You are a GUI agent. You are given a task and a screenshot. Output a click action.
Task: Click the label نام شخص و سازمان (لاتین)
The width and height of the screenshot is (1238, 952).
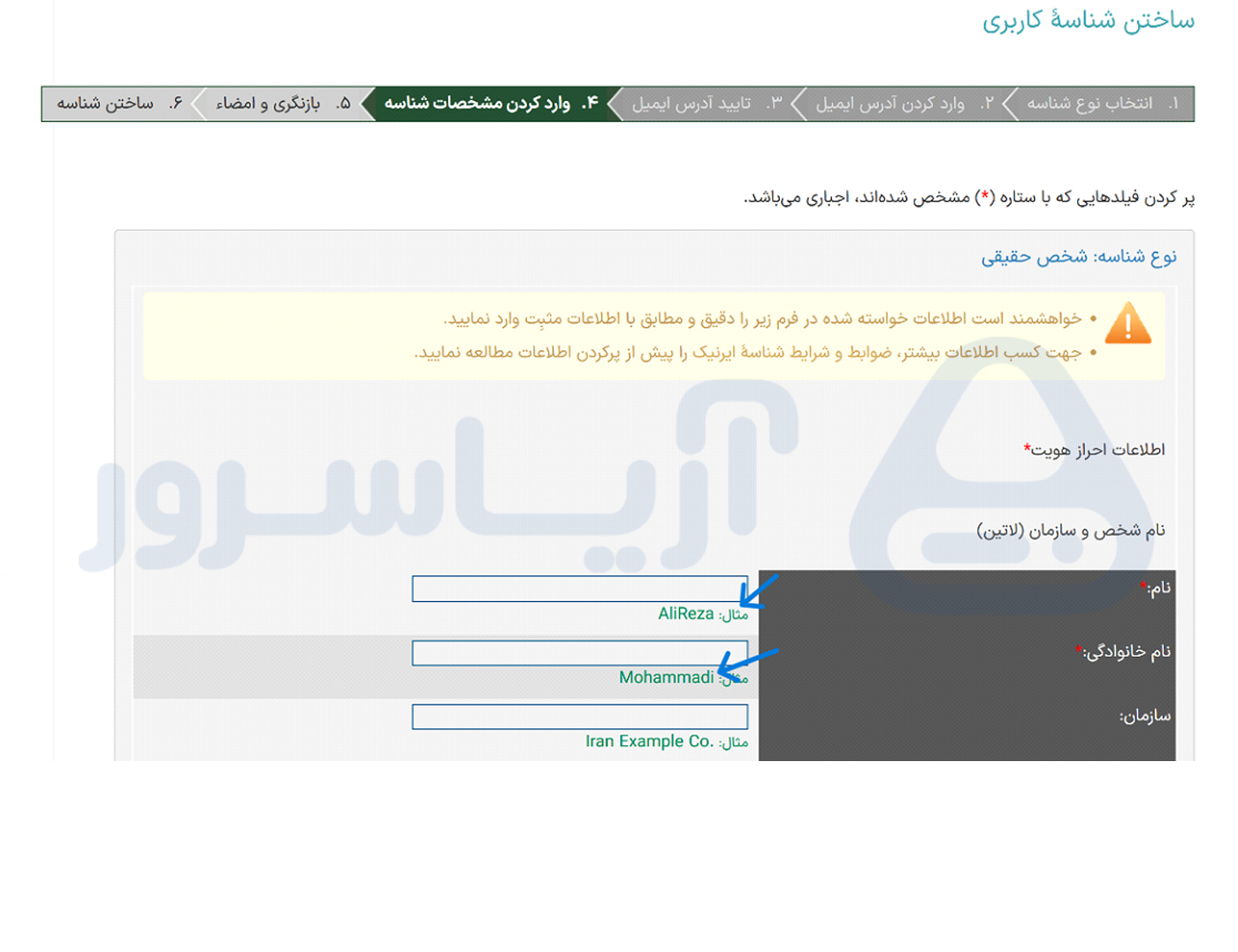click(1071, 530)
